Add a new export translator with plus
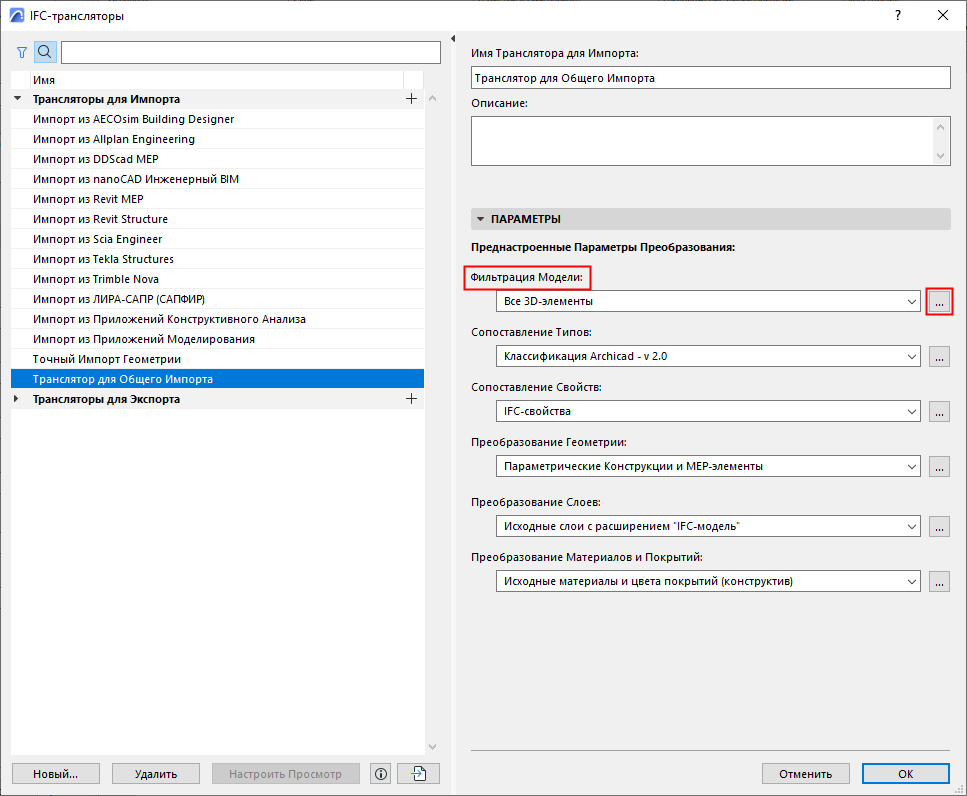The width and height of the screenshot is (967, 796). tap(411, 399)
